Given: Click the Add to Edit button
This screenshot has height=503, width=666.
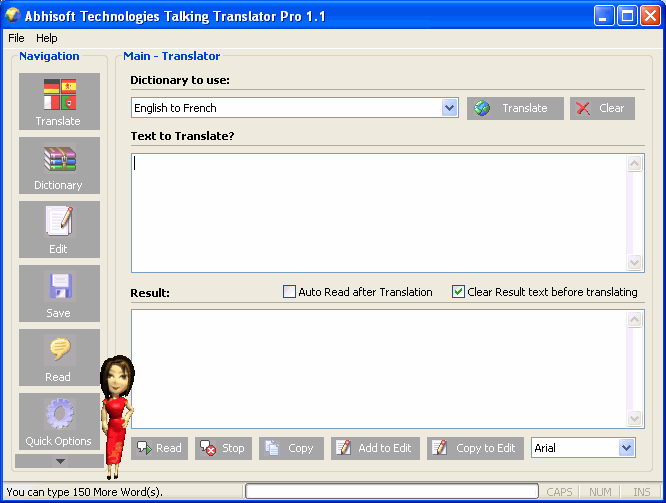Looking at the screenshot, I should pyautogui.click(x=375, y=448).
